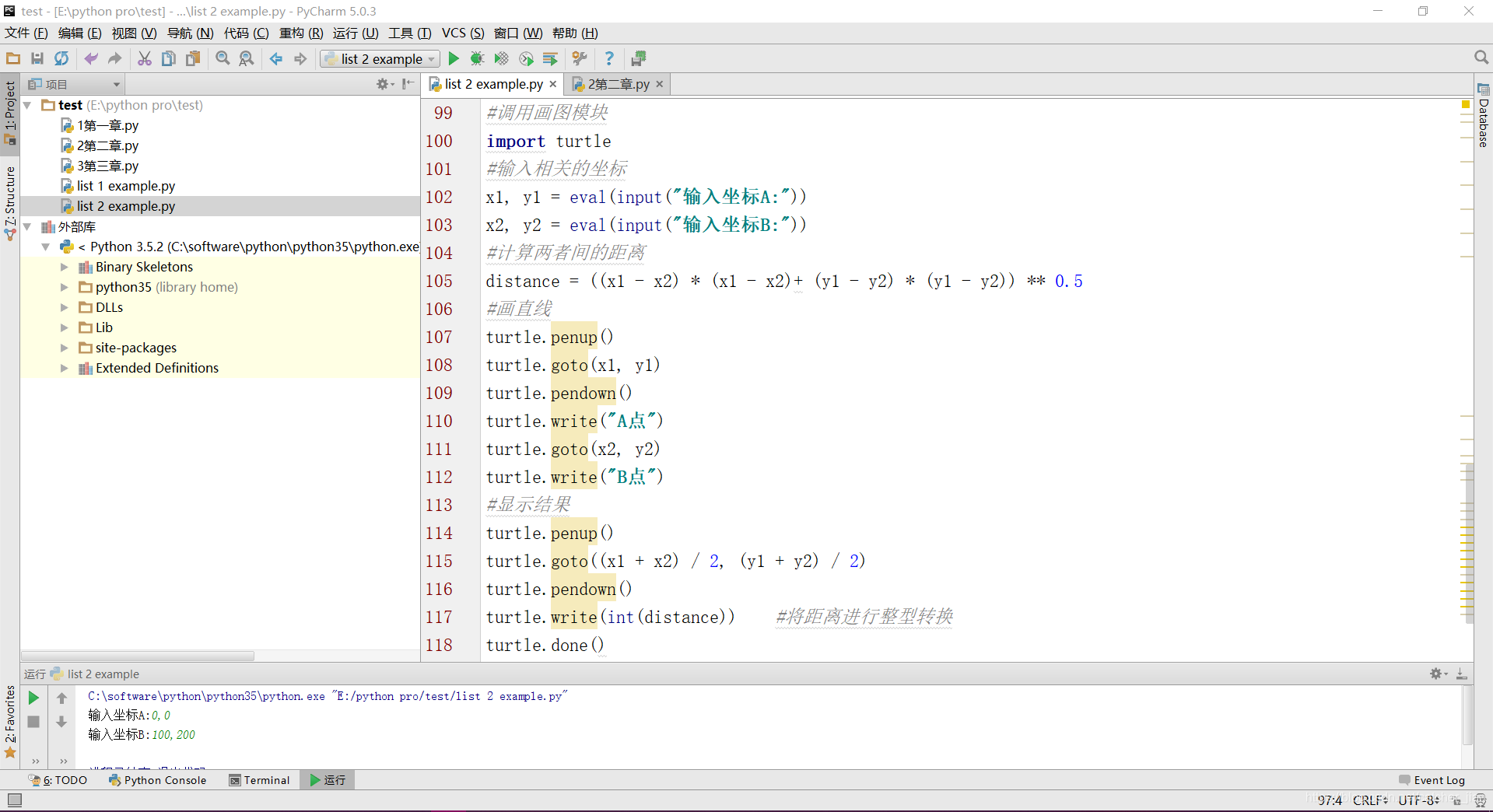Toggle the 2: Favorites side panel
The height and width of the screenshot is (812, 1493).
pos(10,722)
